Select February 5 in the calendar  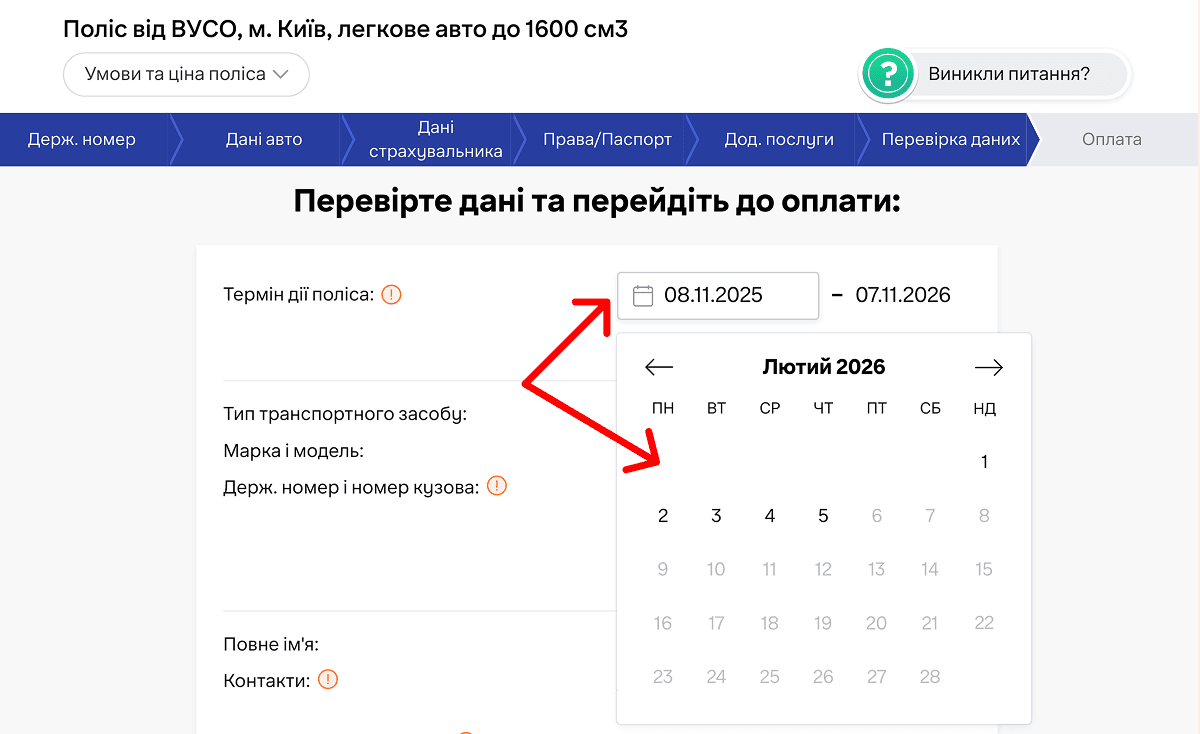(x=823, y=515)
